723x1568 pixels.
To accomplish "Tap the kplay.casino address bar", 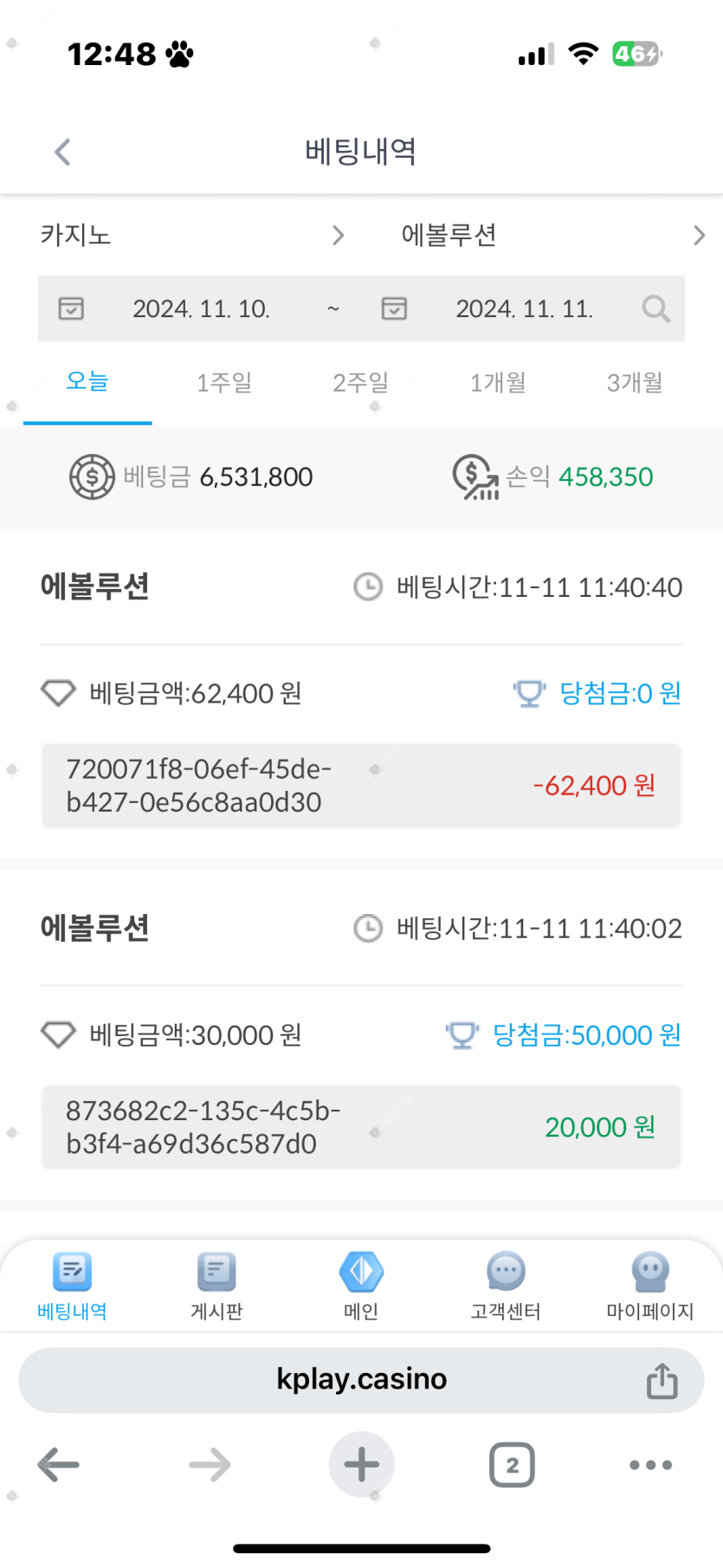I will pos(361,1379).
